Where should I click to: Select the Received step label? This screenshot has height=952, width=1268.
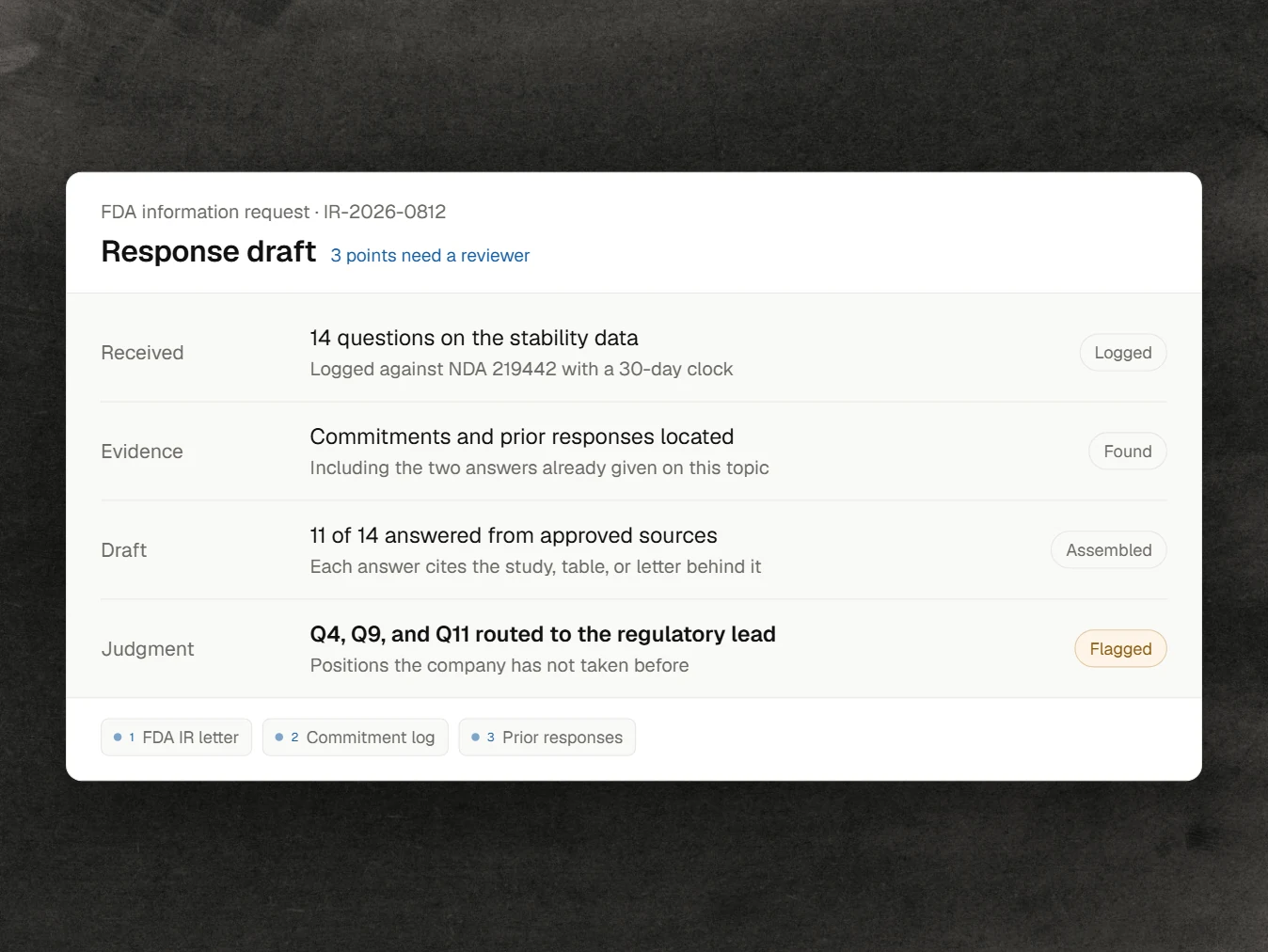142,353
